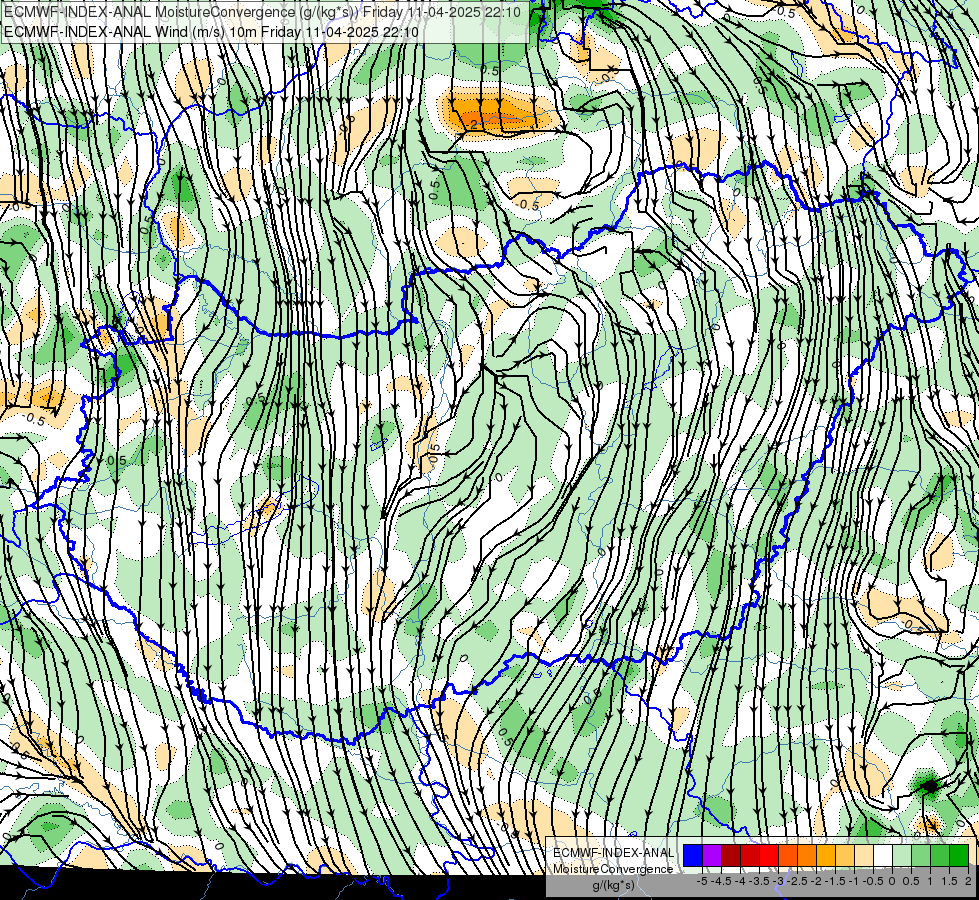Image resolution: width=979 pixels, height=900 pixels.
Task: Click the legend tick label -3.5
Action: 759,881
